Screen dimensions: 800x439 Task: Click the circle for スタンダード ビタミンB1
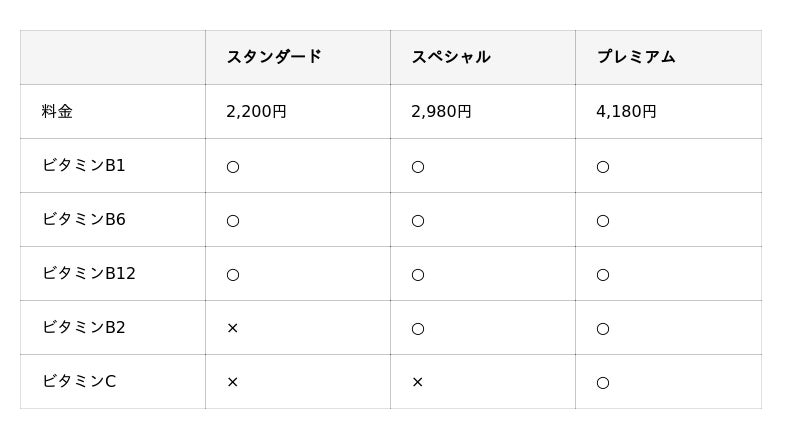233,167
